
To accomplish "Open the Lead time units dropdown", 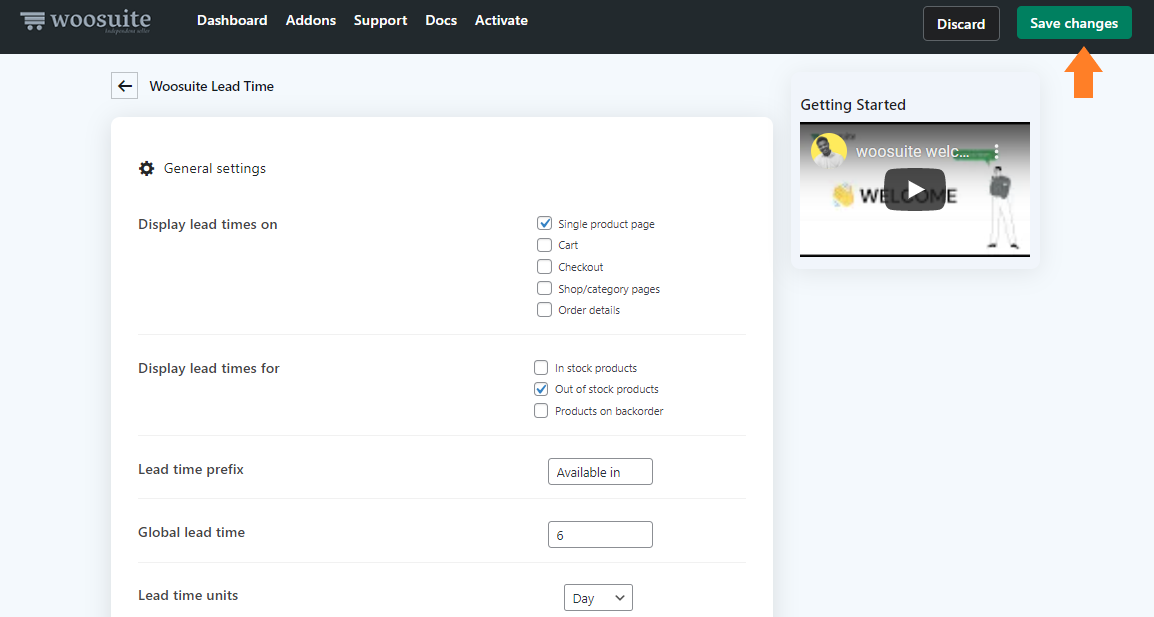I will coord(598,598).
